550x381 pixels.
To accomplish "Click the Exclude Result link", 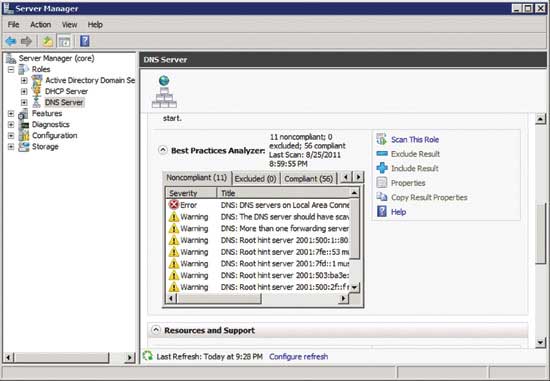I will (415, 154).
